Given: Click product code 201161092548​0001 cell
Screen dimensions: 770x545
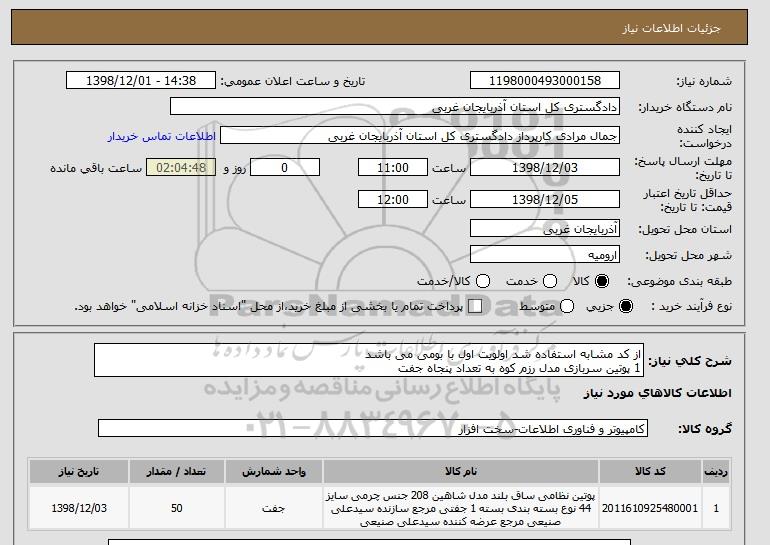Looking at the screenshot, I should (650, 508).
